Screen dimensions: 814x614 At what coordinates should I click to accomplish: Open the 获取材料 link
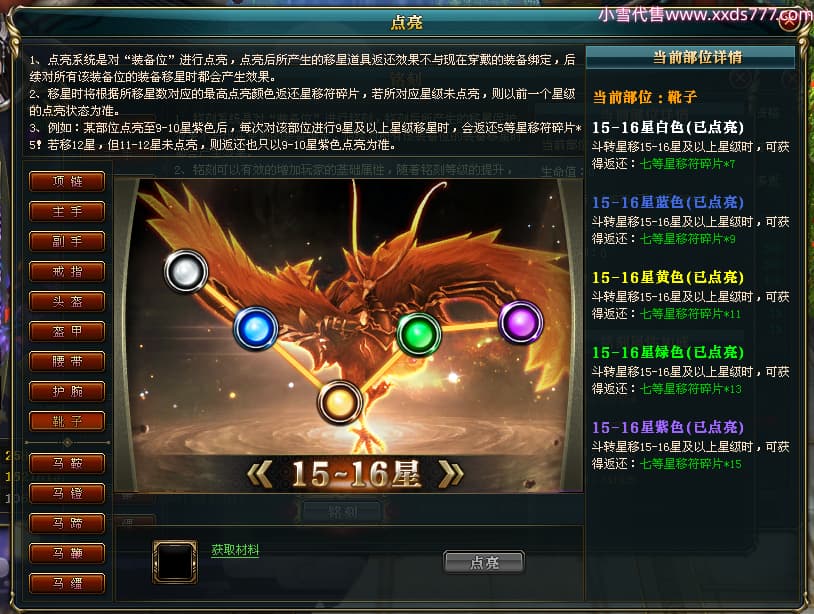[235, 550]
